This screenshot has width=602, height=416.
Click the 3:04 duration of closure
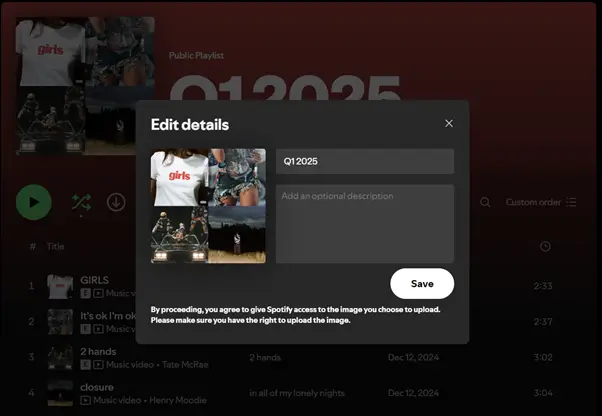click(x=543, y=393)
